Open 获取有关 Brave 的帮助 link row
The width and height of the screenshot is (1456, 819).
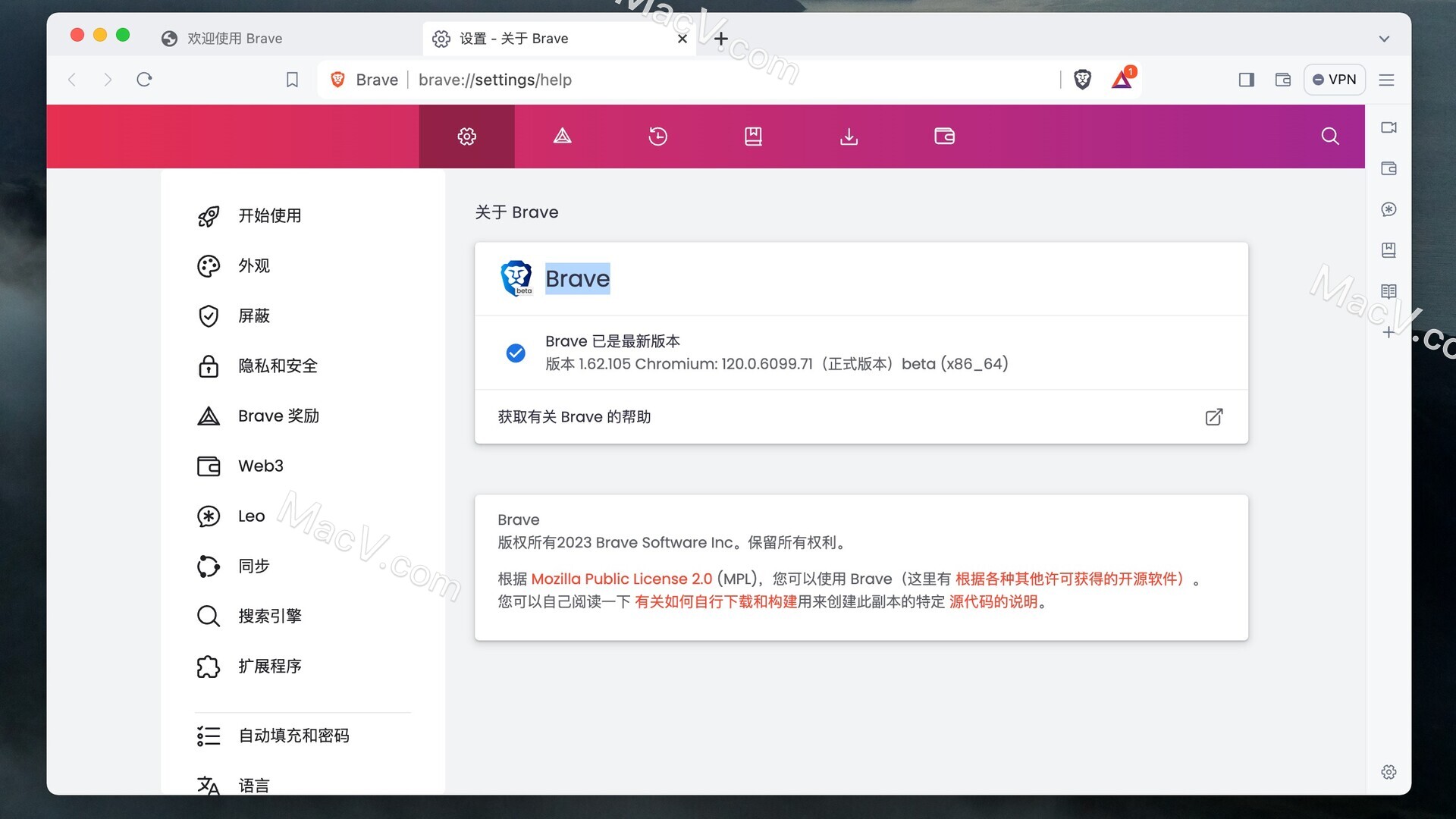(x=861, y=417)
